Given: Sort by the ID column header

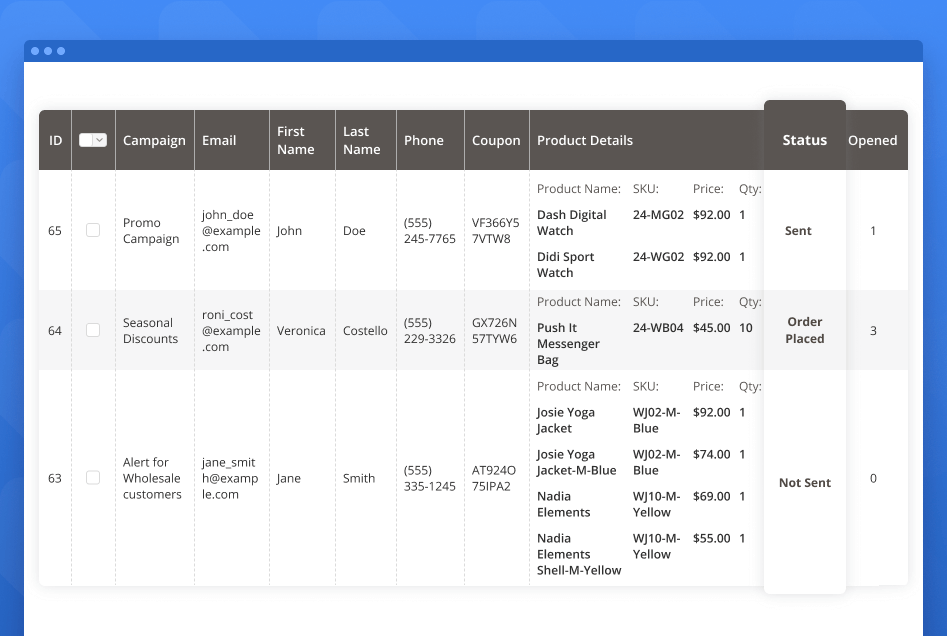Looking at the screenshot, I should coord(55,141).
